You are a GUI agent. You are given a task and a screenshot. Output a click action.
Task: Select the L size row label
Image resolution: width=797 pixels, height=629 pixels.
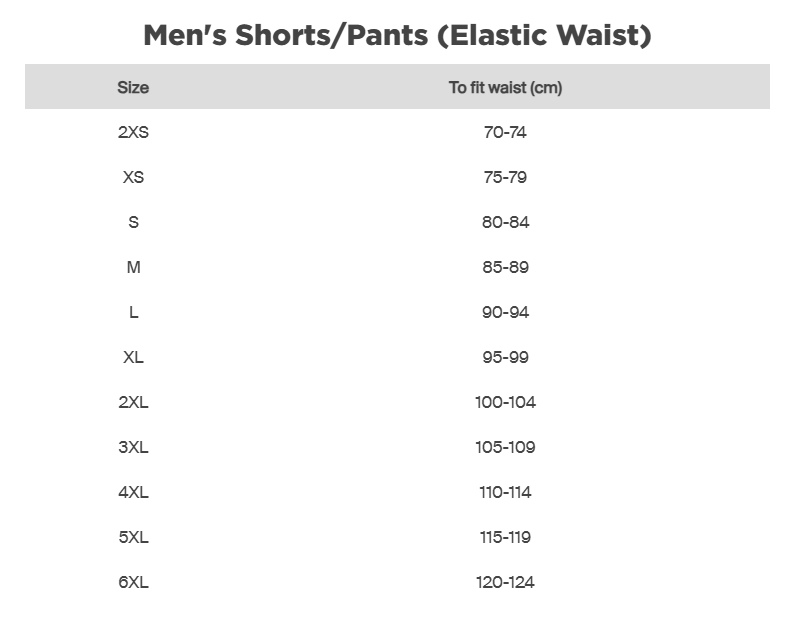pos(133,312)
